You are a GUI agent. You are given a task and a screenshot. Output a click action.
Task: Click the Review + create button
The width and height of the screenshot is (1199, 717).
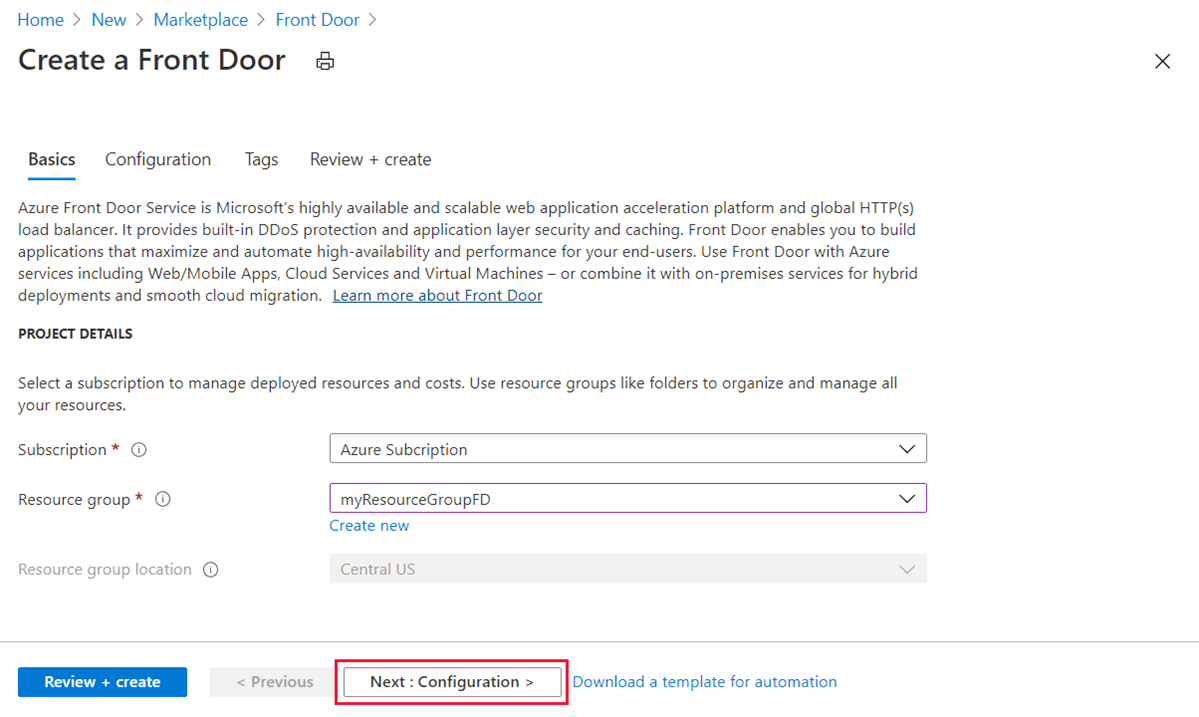pos(102,681)
